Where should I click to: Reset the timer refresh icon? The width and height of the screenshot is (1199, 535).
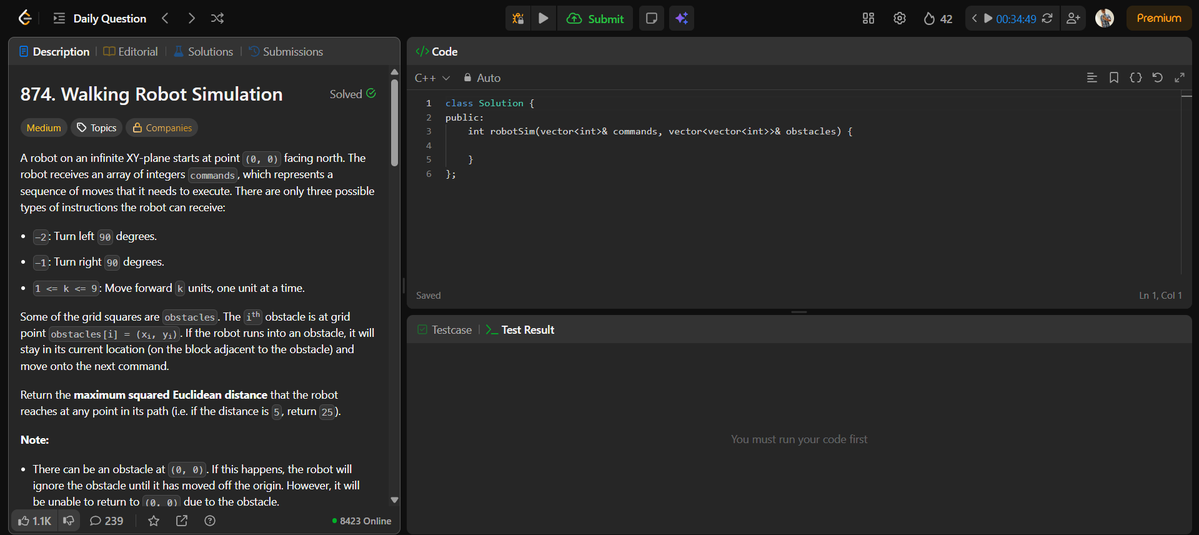pos(1047,18)
